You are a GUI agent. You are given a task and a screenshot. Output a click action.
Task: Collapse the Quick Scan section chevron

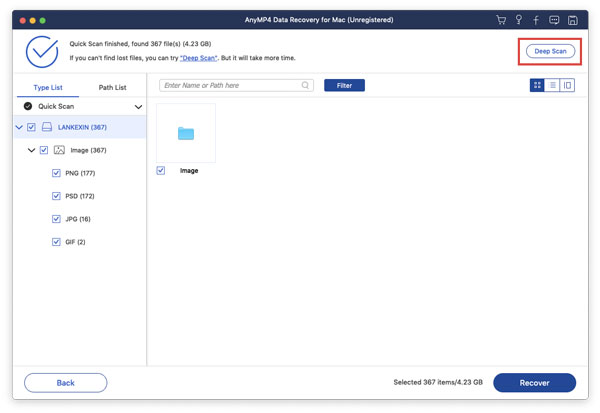coord(138,107)
